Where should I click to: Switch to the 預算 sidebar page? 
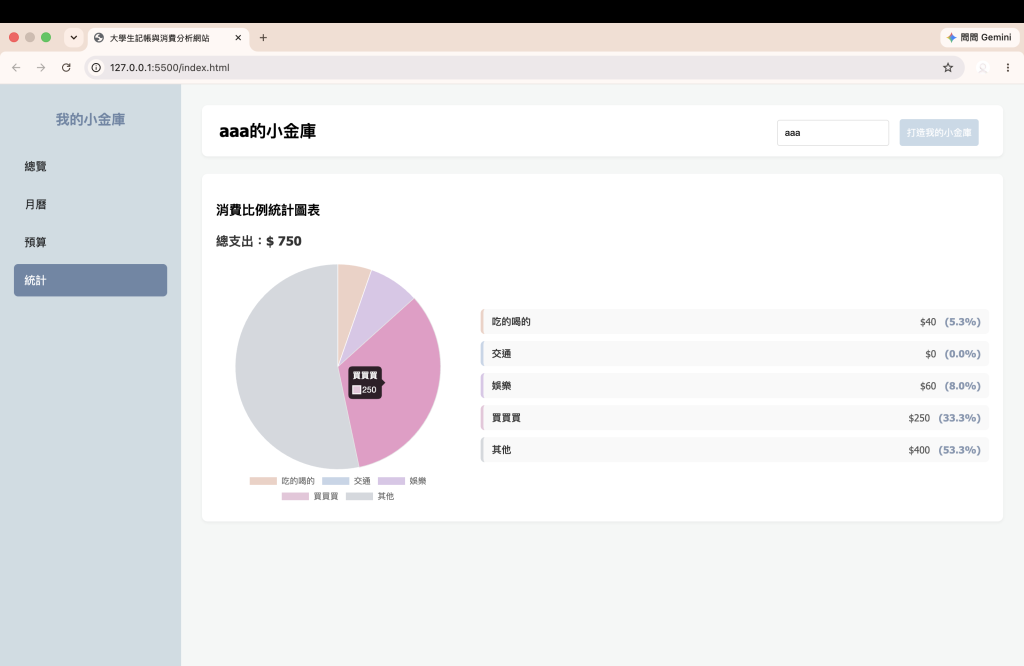click(x=90, y=242)
